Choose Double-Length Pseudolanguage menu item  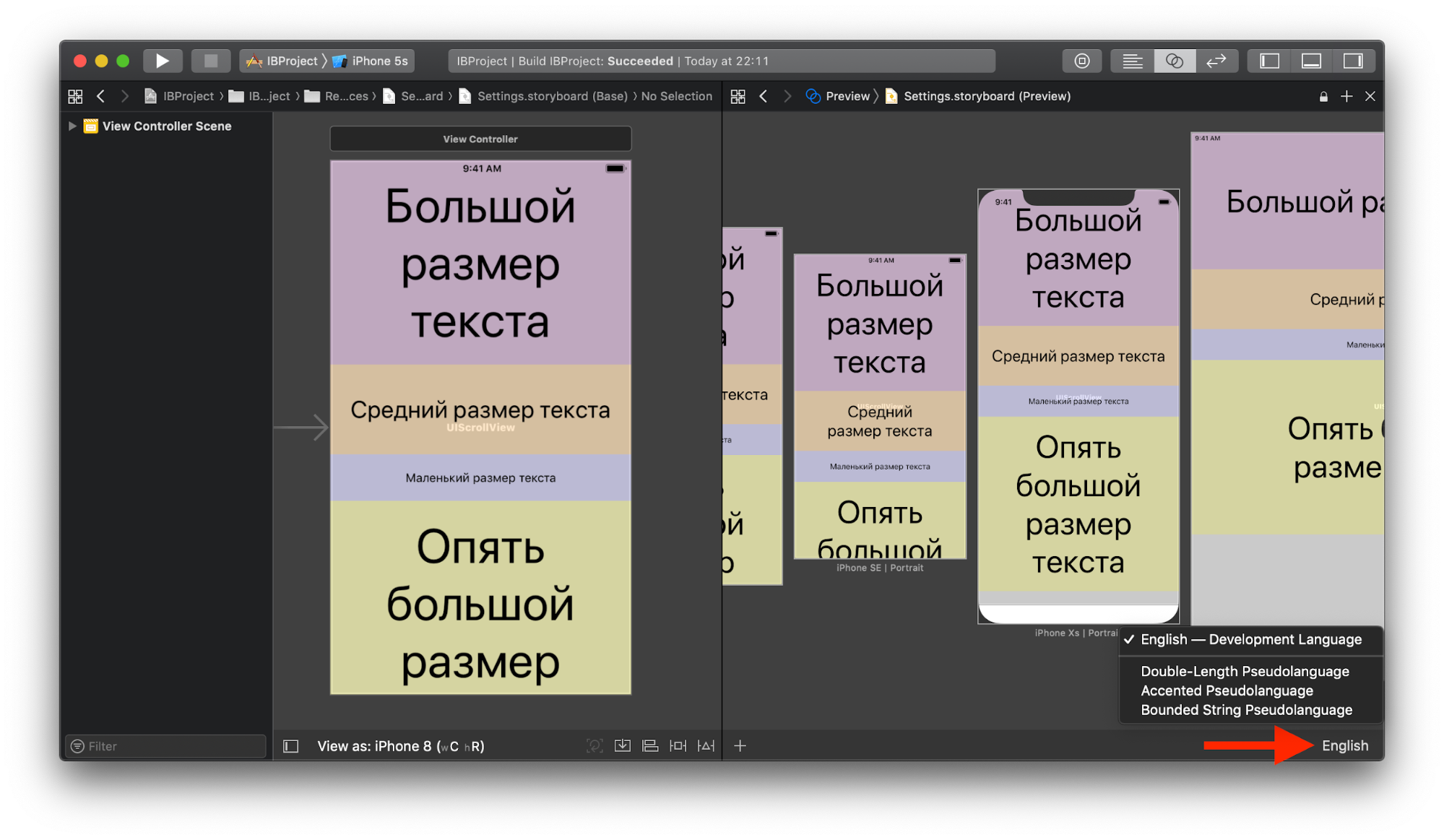tap(1245, 671)
